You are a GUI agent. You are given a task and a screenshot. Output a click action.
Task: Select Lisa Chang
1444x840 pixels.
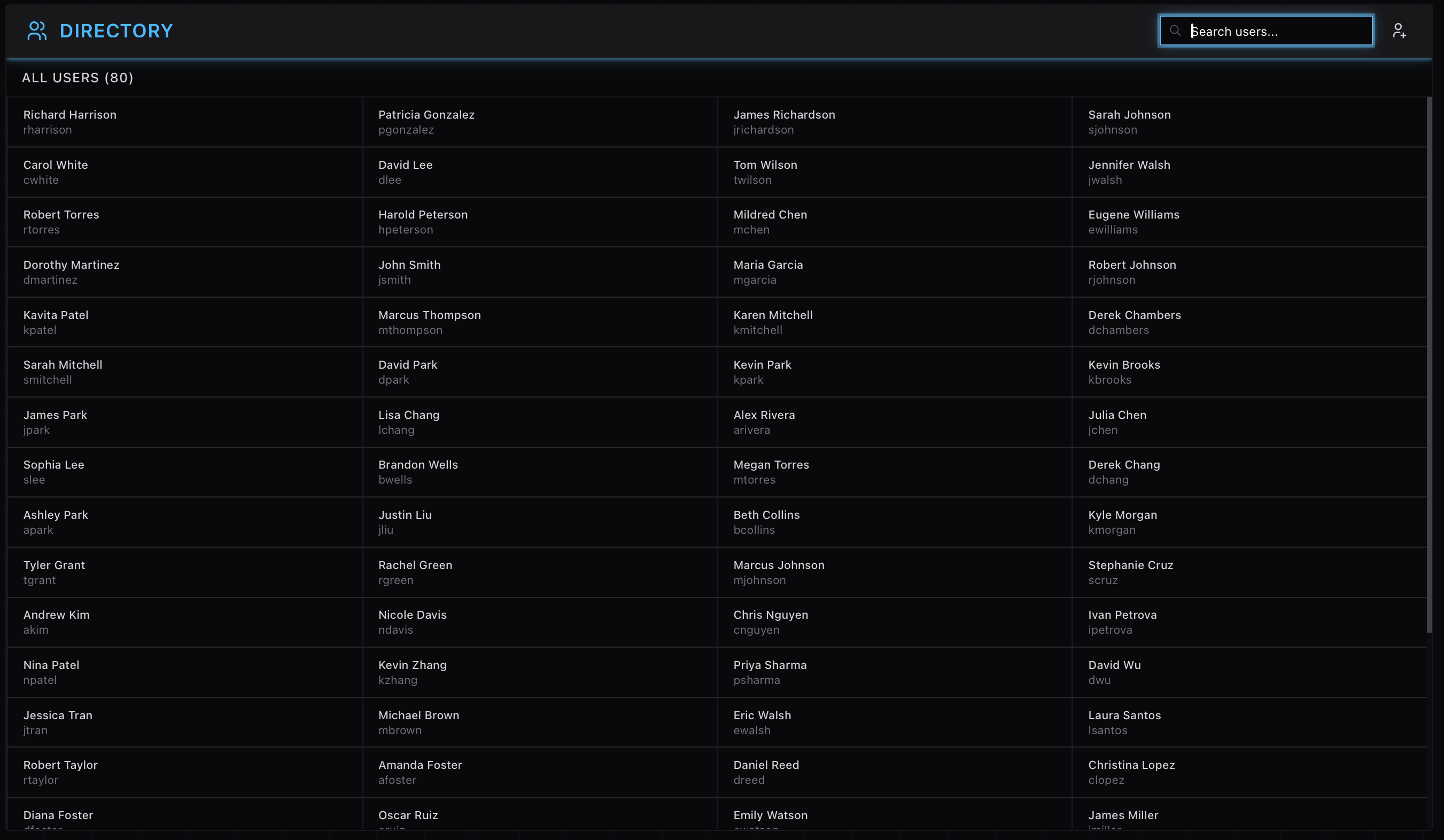click(x=540, y=422)
